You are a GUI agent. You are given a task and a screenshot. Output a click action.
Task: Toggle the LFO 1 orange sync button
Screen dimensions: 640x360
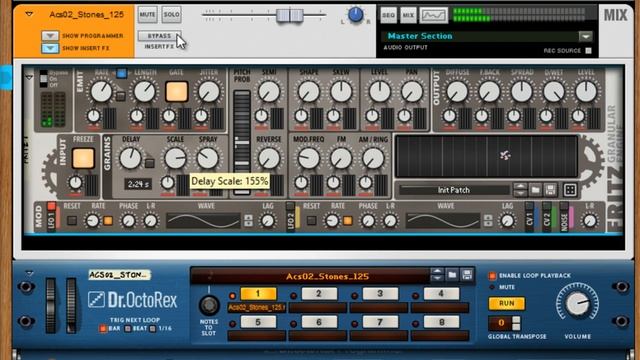point(108,221)
